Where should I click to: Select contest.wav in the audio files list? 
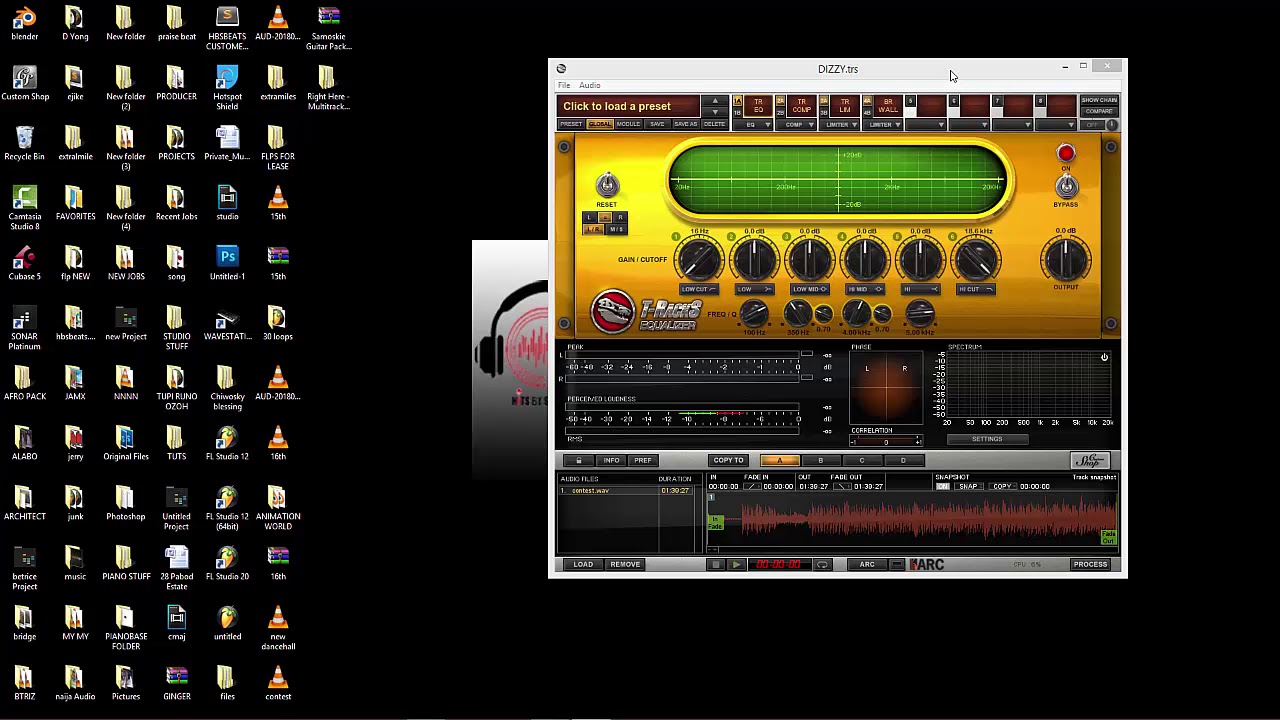pyautogui.click(x=626, y=491)
